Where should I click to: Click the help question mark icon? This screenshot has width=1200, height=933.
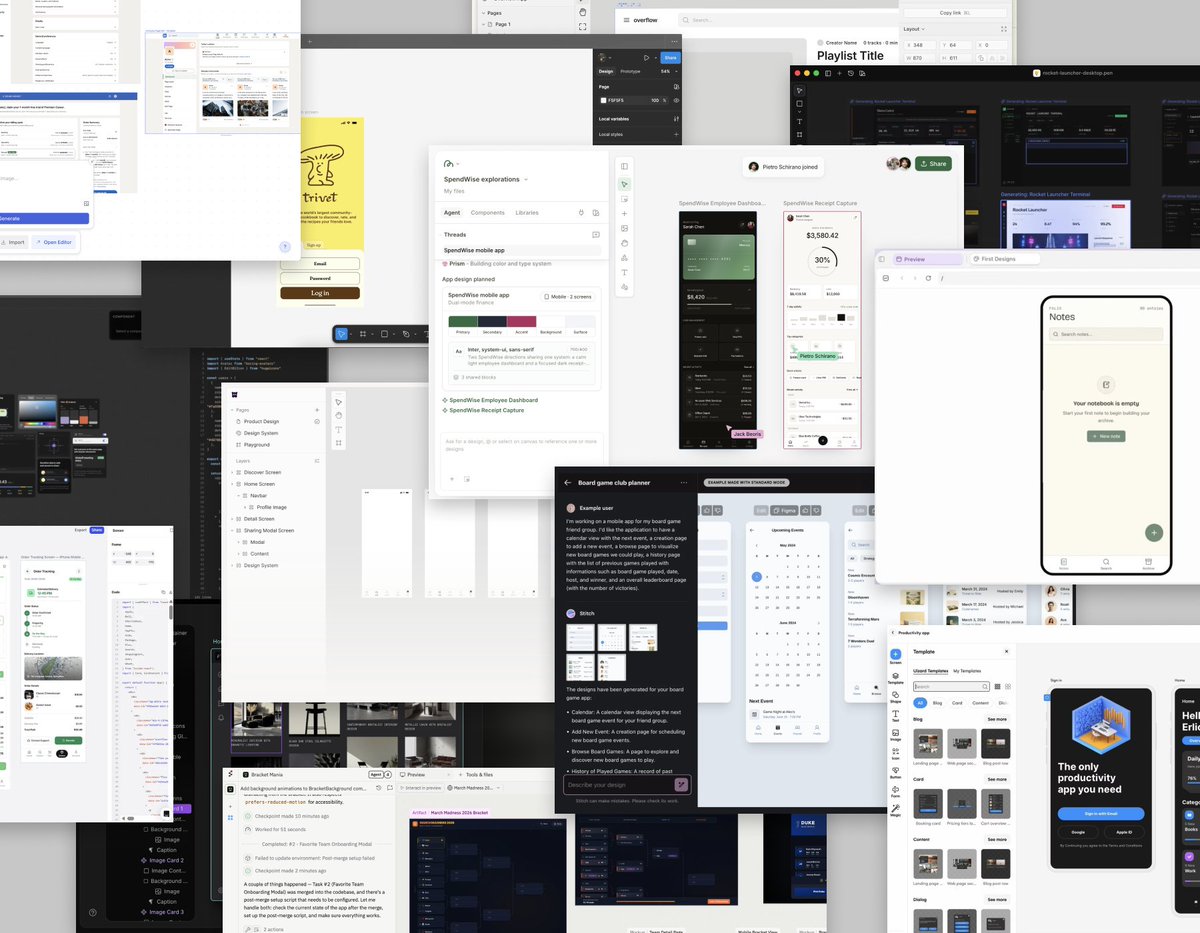[x=285, y=246]
